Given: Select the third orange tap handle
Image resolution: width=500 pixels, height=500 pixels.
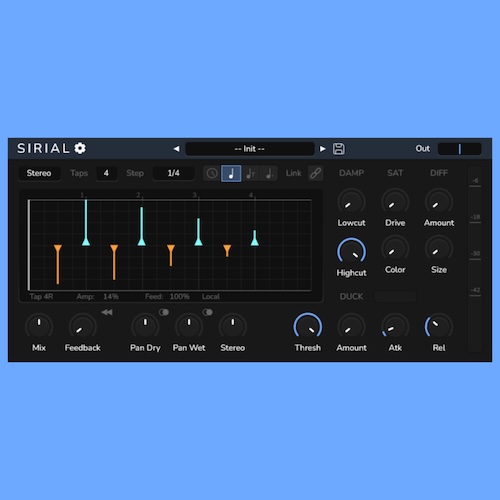Looking at the screenshot, I should tap(171, 248).
